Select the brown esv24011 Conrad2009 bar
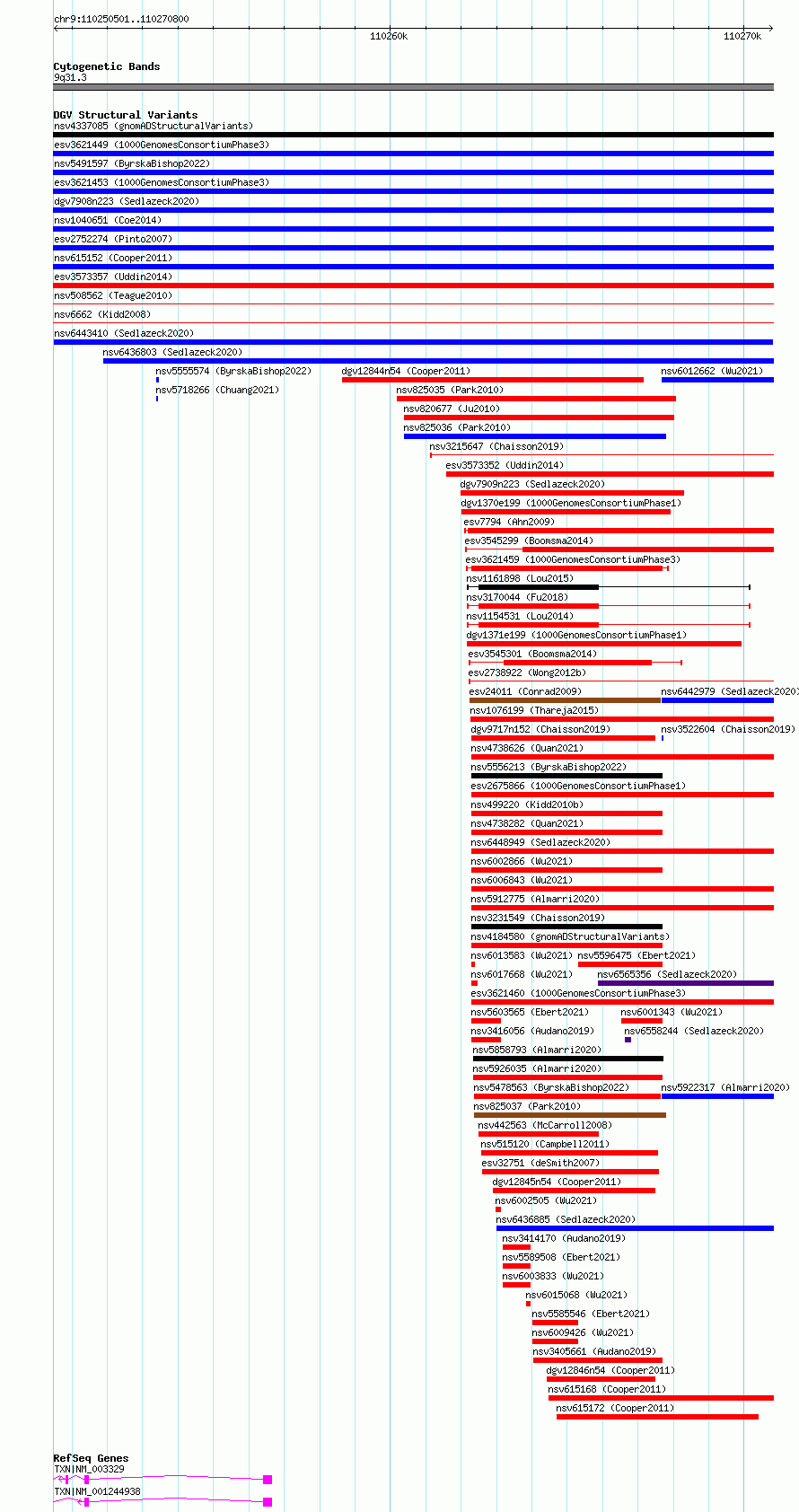This screenshot has width=799, height=1512. (x=566, y=700)
